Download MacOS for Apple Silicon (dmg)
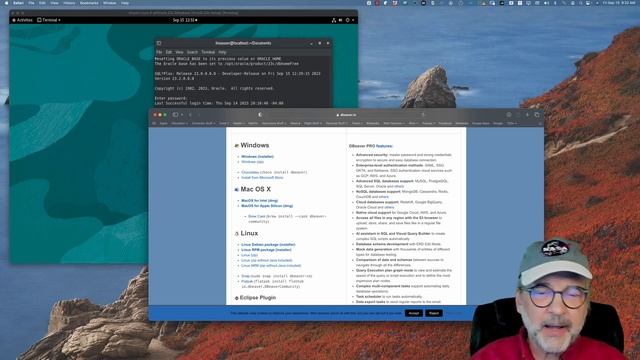 coord(267,206)
